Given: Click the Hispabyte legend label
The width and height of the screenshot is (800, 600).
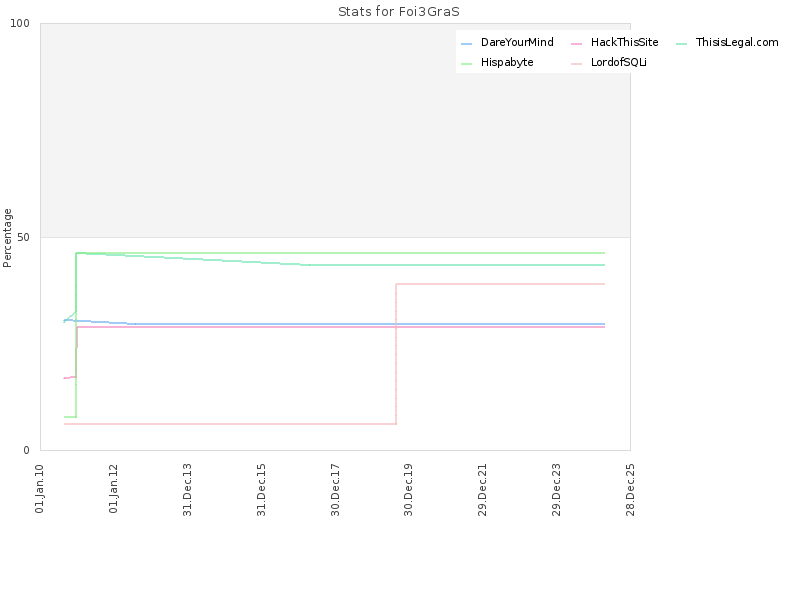Looking at the screenshot, I should click(507, 62).
